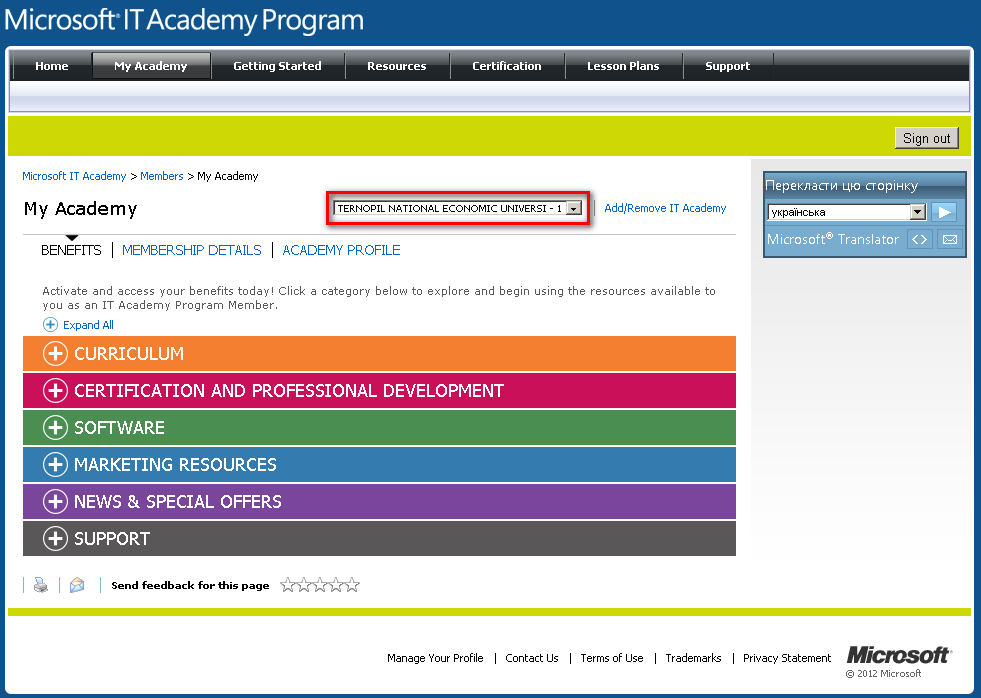Rate page with third star
The height and width of the screenshot is (698, 981).
[x=320, y=585]
